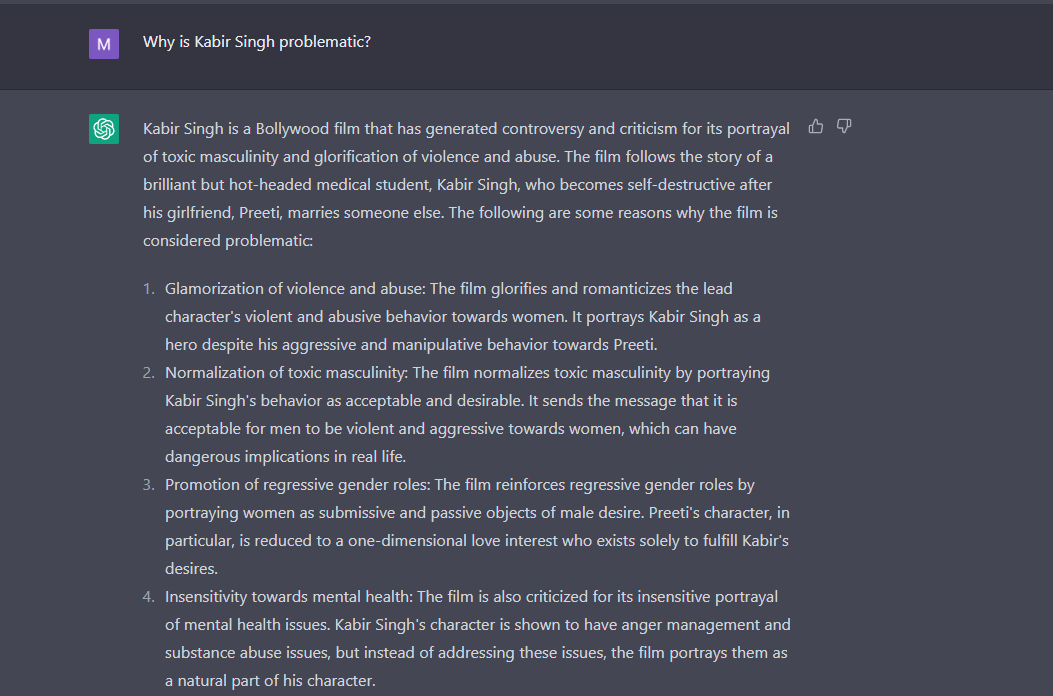Click list number 2 marker
The height and width of the screenshot is (696, 1053).
148,373
